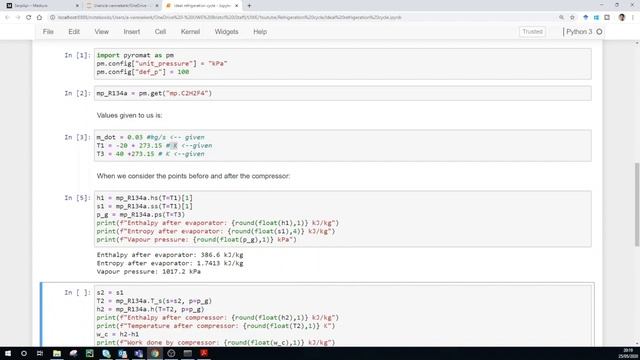Open the red PDF reader taskbar icon
The width and height of the screenshot is (640, 360).
click(x=204, y=353)
